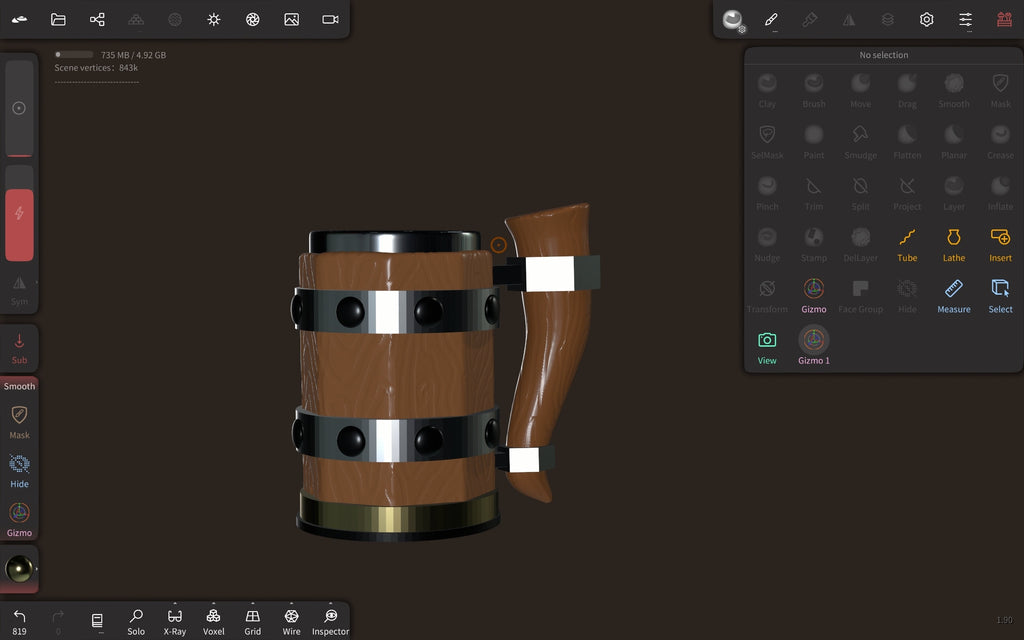Viewport: 1024px width, 640px height.
Task: Click the undo button showing 819
Action: pos(20,622)
